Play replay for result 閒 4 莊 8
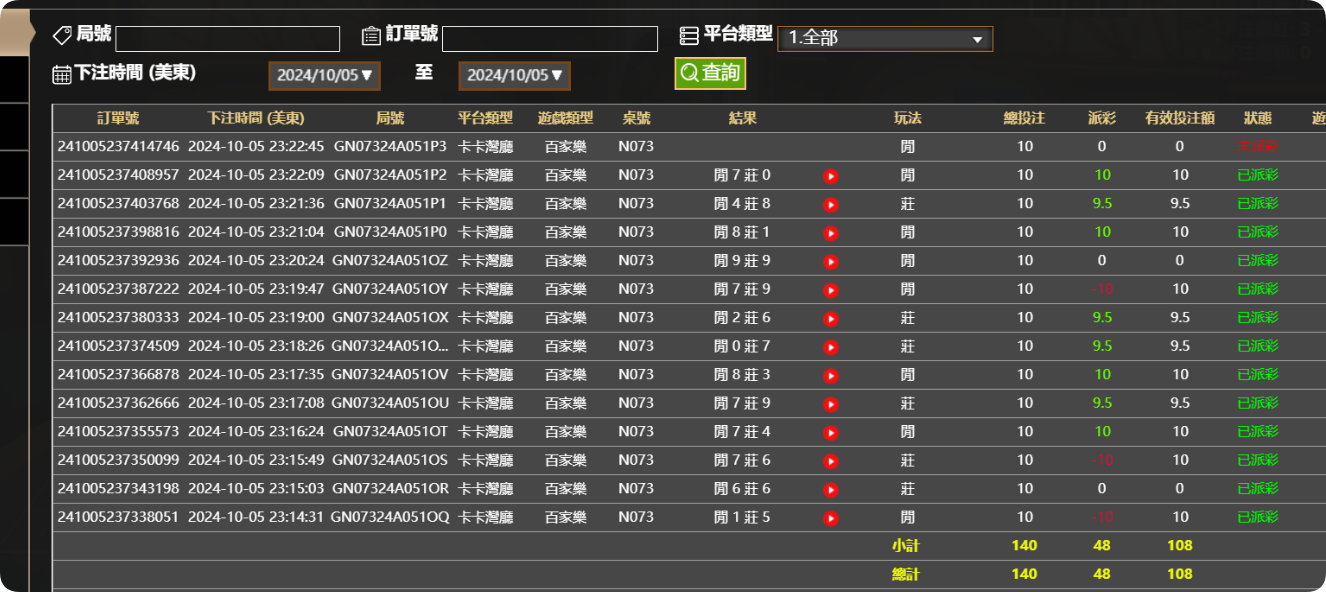The width and height of the screenshot is (1326, 592). [x=830, y=203]
